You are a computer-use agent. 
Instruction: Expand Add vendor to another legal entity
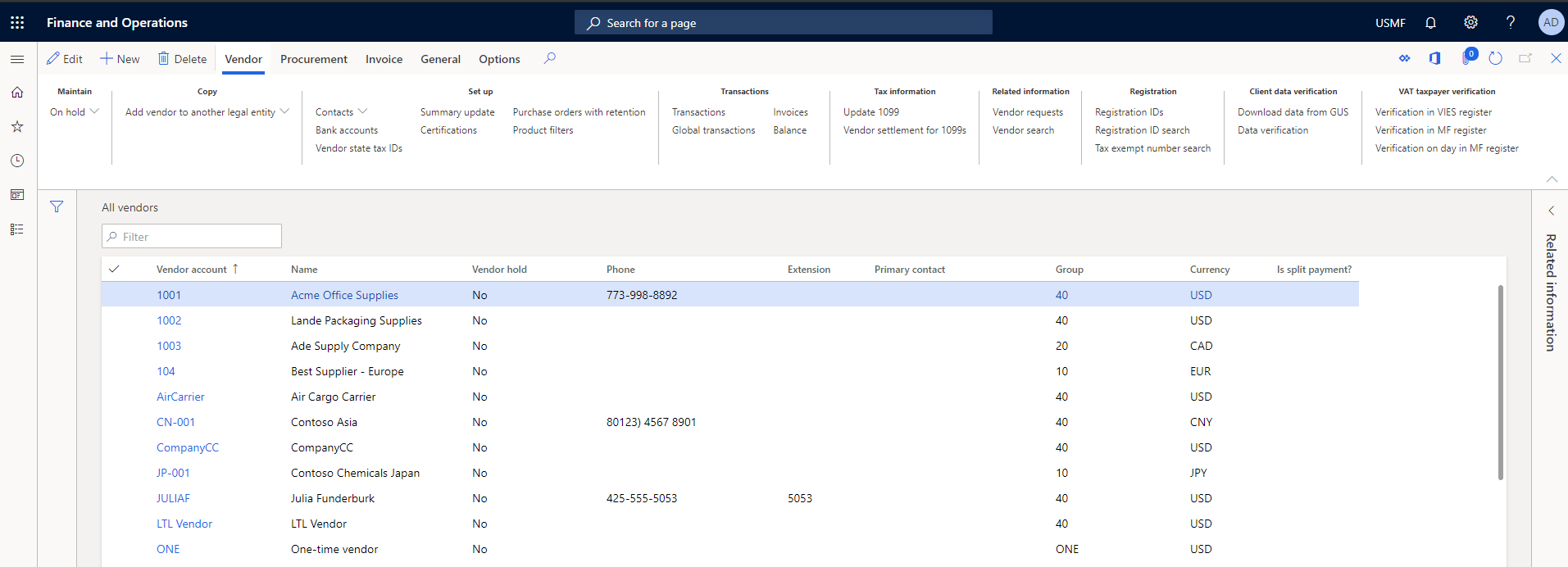(x=207, y=112)
